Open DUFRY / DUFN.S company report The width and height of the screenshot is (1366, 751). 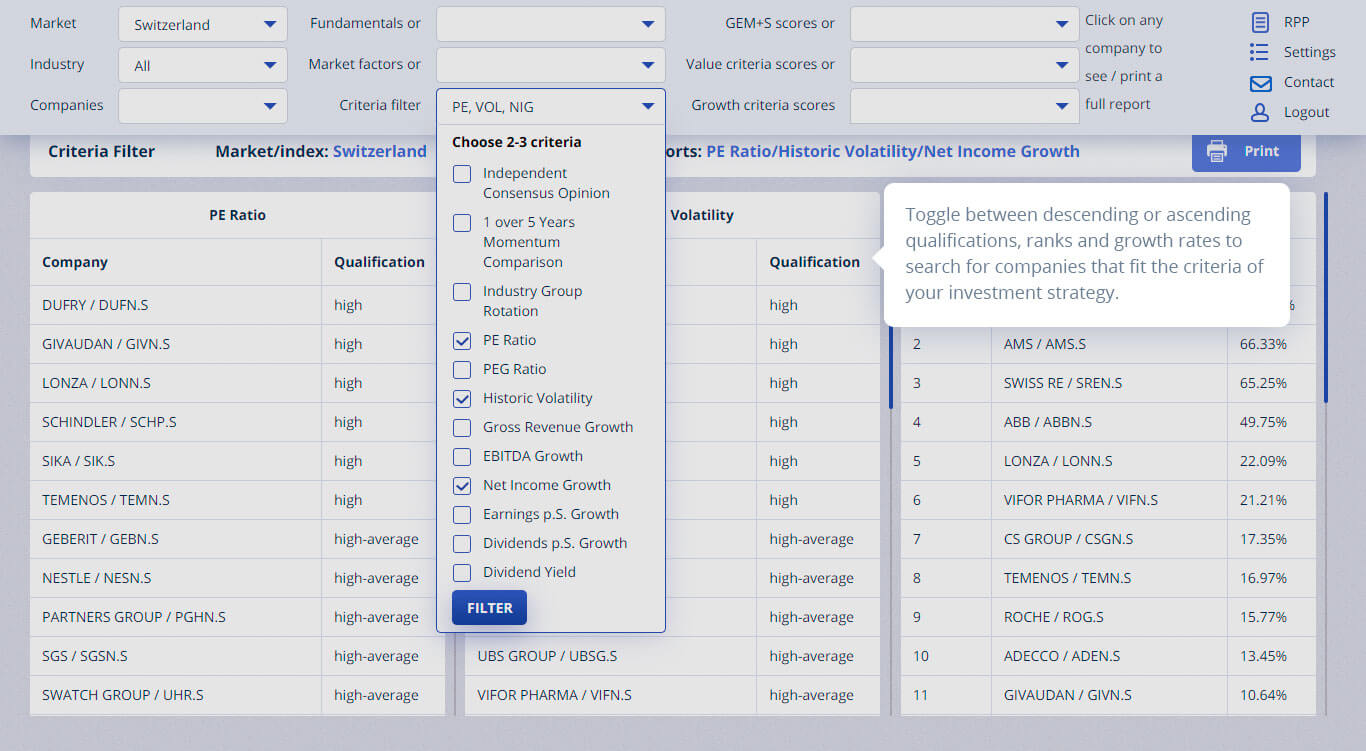click(x=95, y=305)
